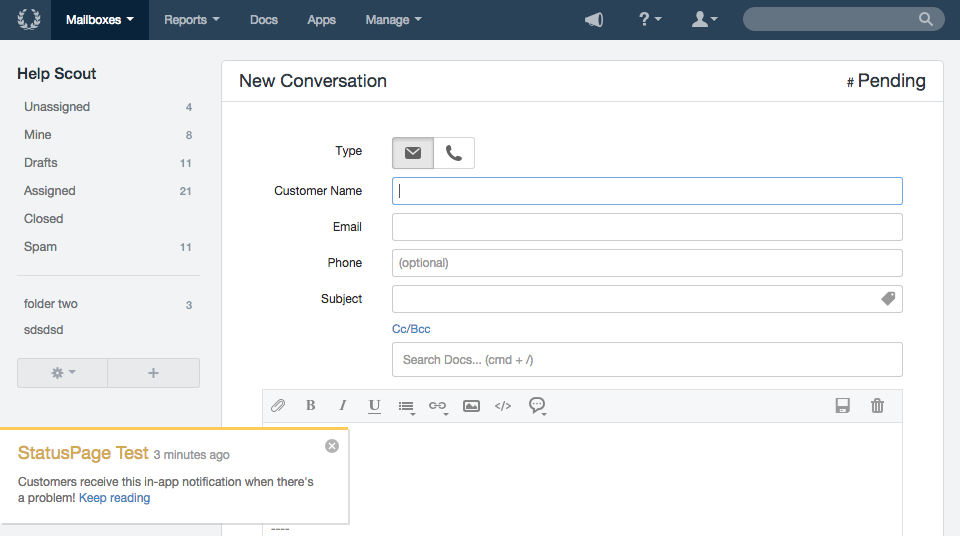Image resolution: width=960 pixels, height=536 pixels.
Task: Go to Apps in navigation
Action: [321, 20]
